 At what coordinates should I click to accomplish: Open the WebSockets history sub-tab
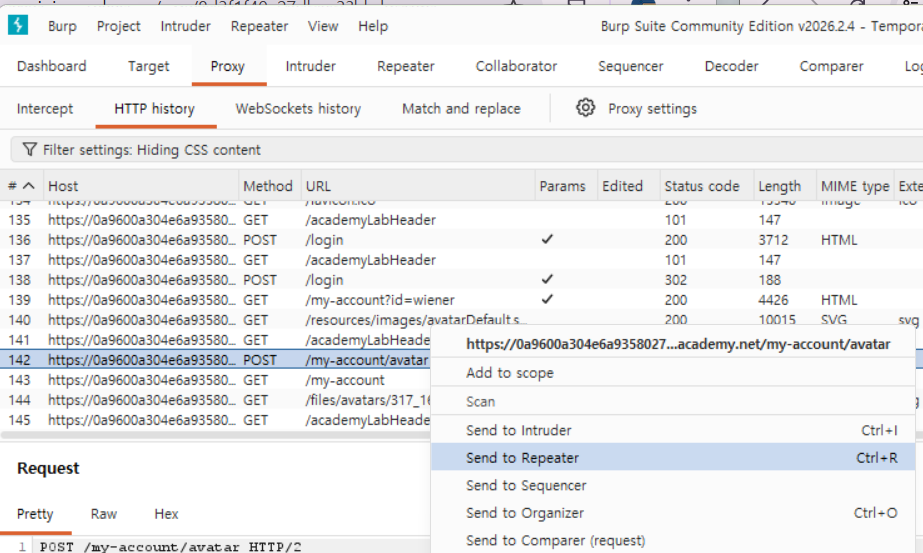(298, 108)
